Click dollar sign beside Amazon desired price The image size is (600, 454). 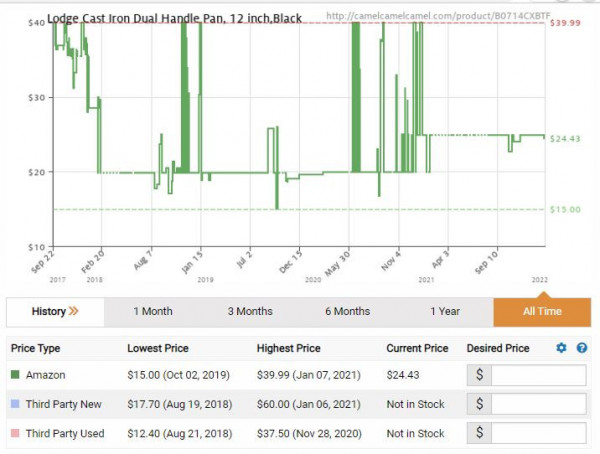[479, 375]
